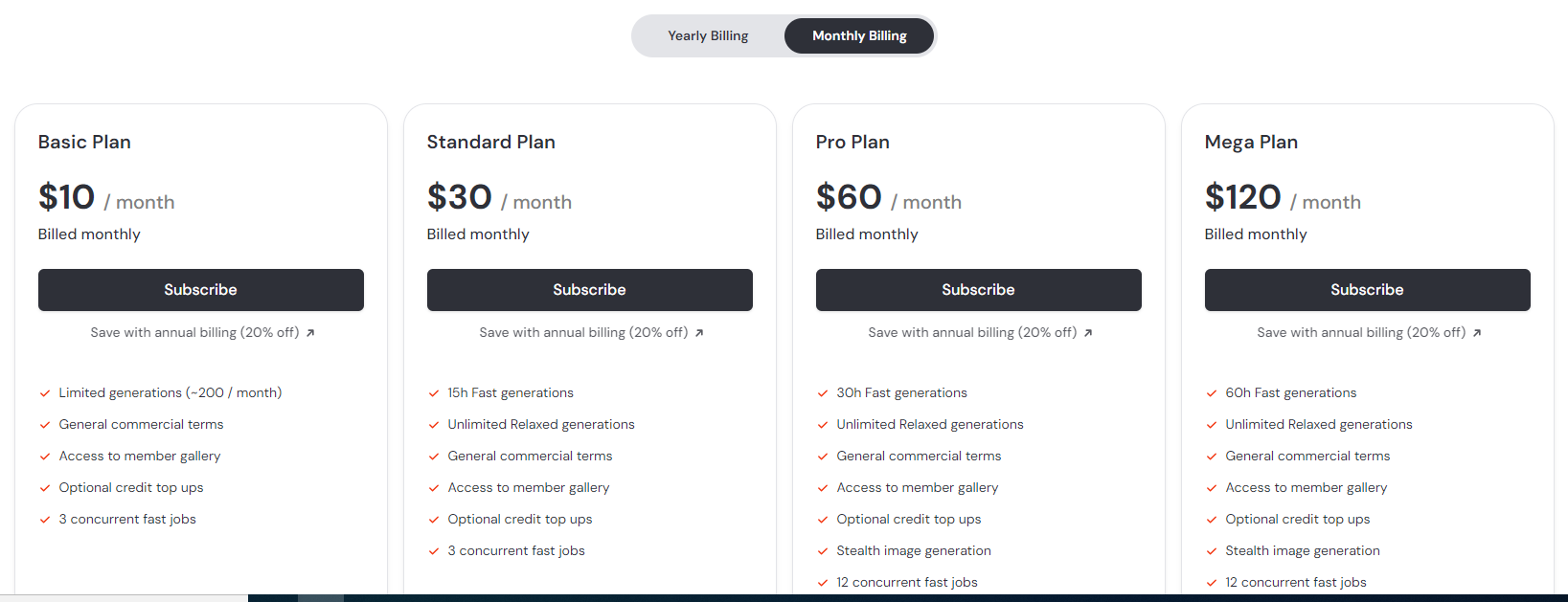Click the external arrow icon in Pro Plan

(1088, 333)
